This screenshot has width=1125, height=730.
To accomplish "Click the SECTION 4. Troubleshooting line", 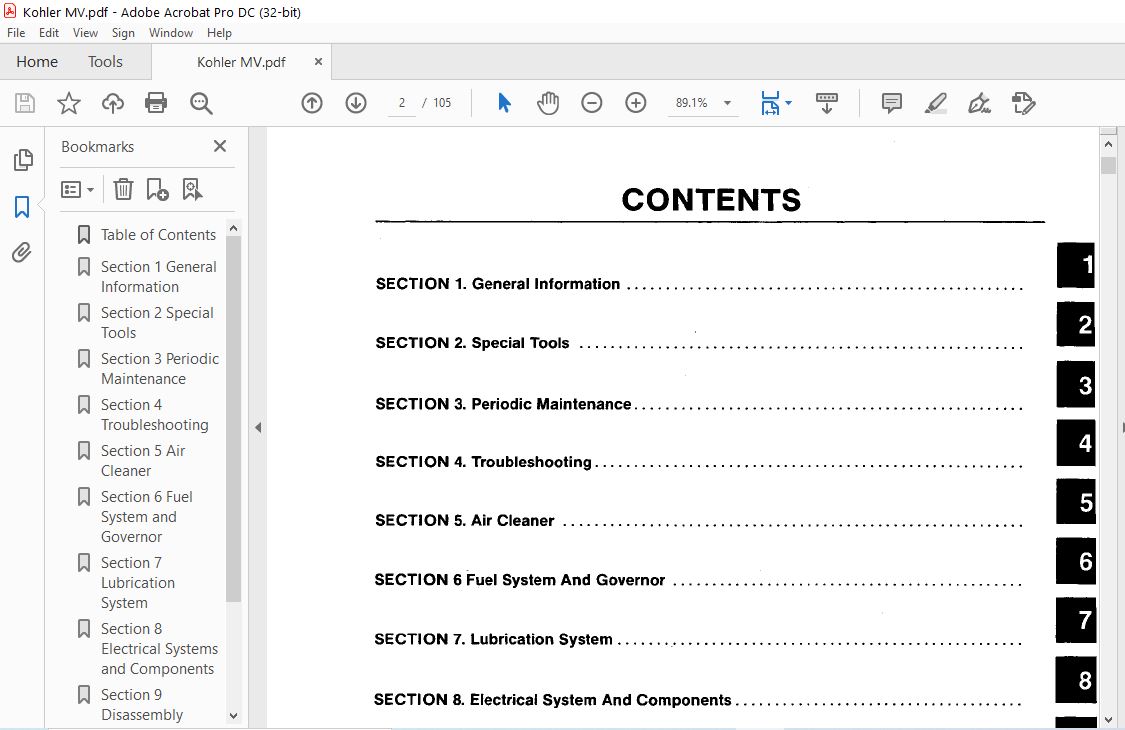I will click(x=699, y=462).
